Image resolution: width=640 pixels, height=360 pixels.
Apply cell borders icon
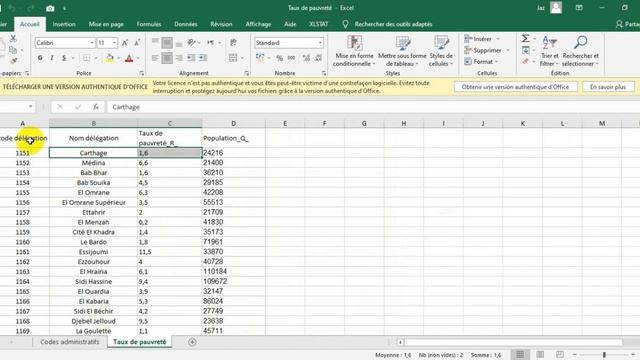point(86,58)
